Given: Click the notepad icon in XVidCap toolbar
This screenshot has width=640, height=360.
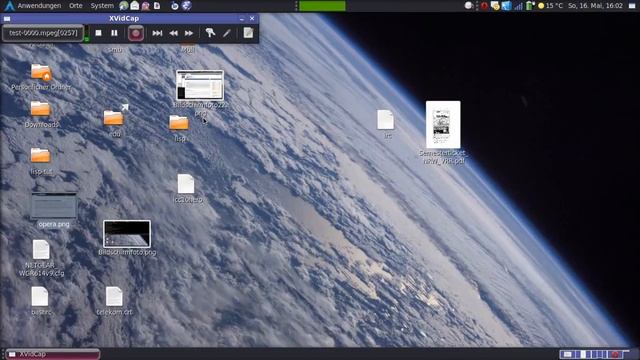Looking at the screenshot, I should pos(248,33).
